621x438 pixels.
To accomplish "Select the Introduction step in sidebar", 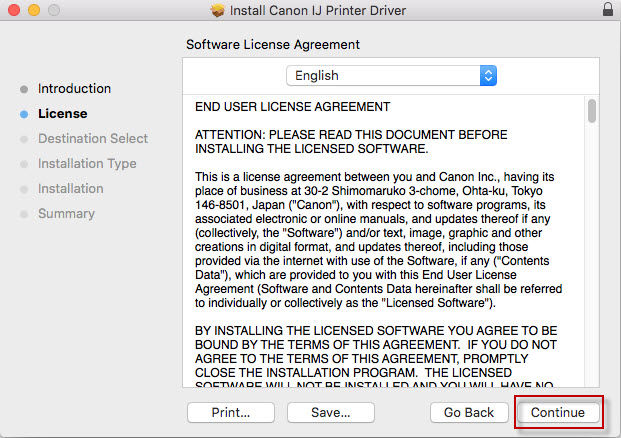I will click(74, 88).
